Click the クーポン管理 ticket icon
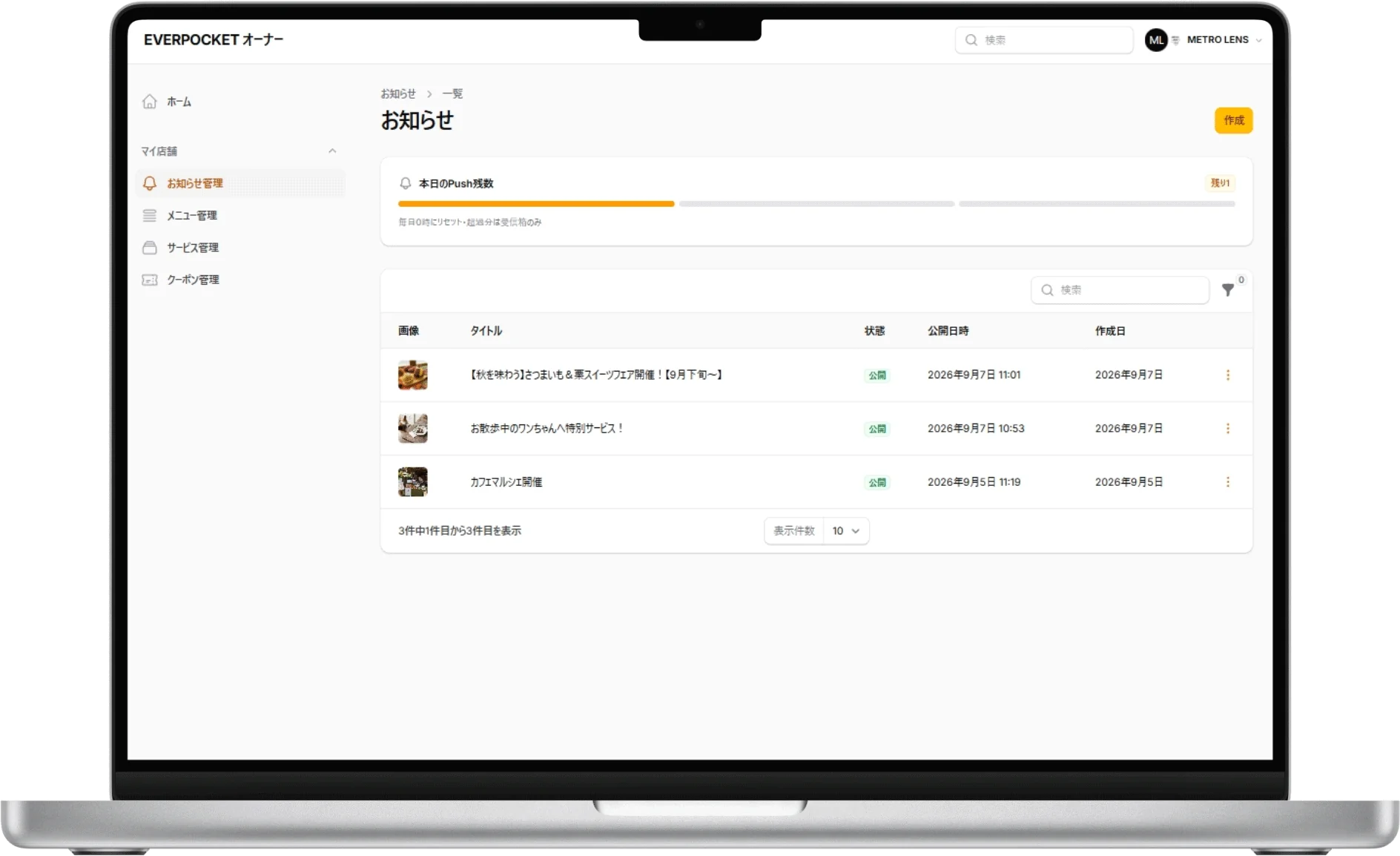 tap(150, 280)
